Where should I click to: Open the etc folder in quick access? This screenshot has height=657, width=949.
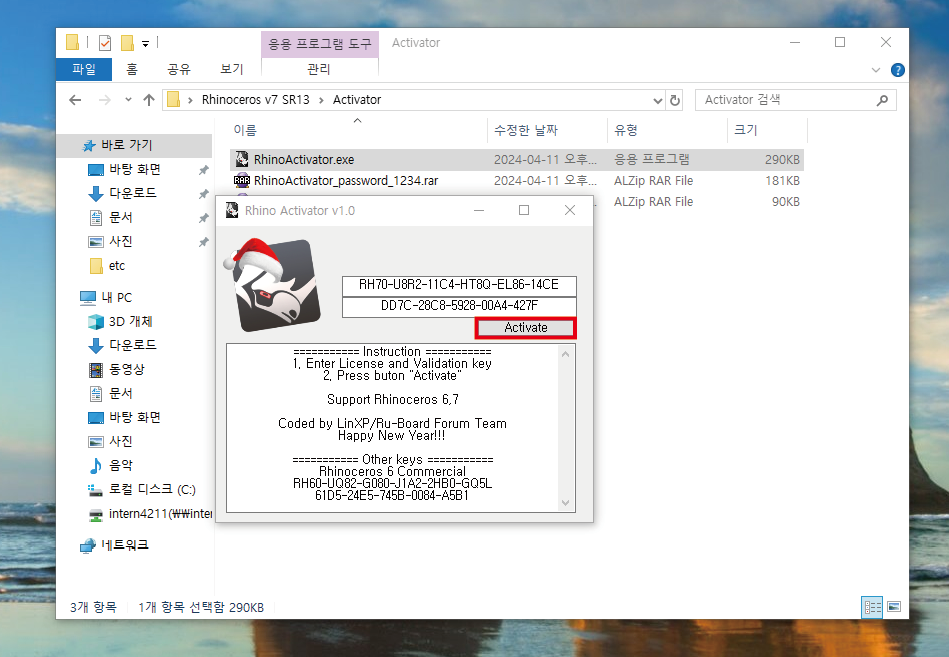116,266
